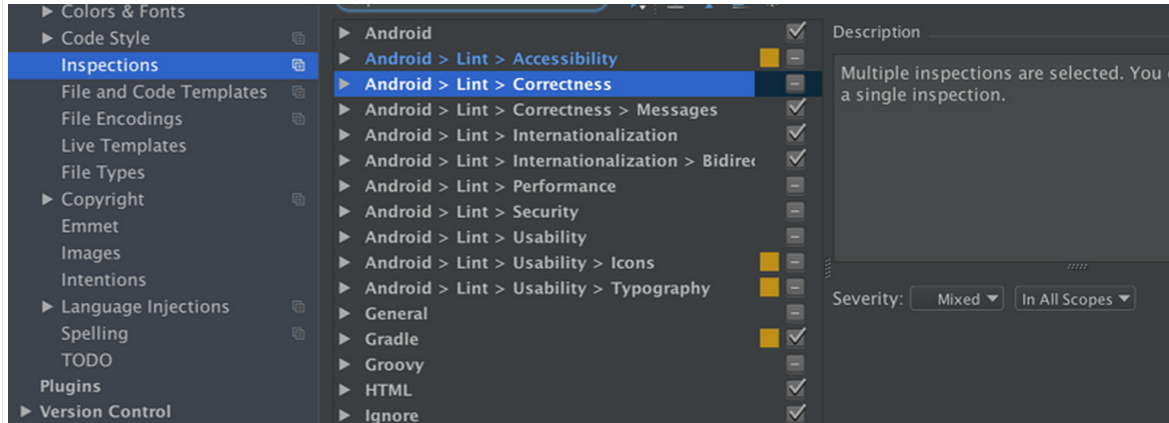Click the Usability Icons yellow swatch

click(x=769, y=262)
